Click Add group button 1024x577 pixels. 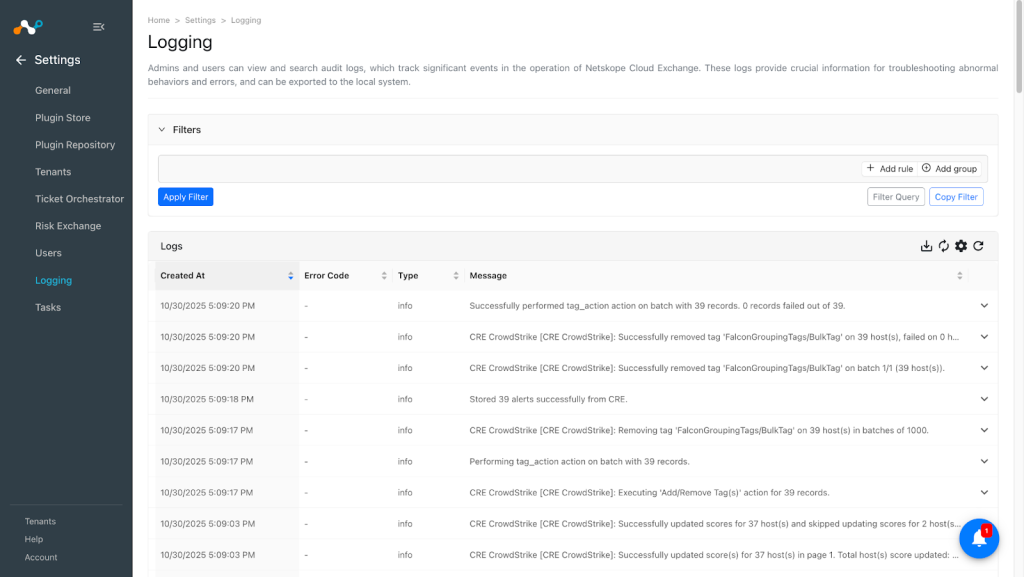coord(950,168)
